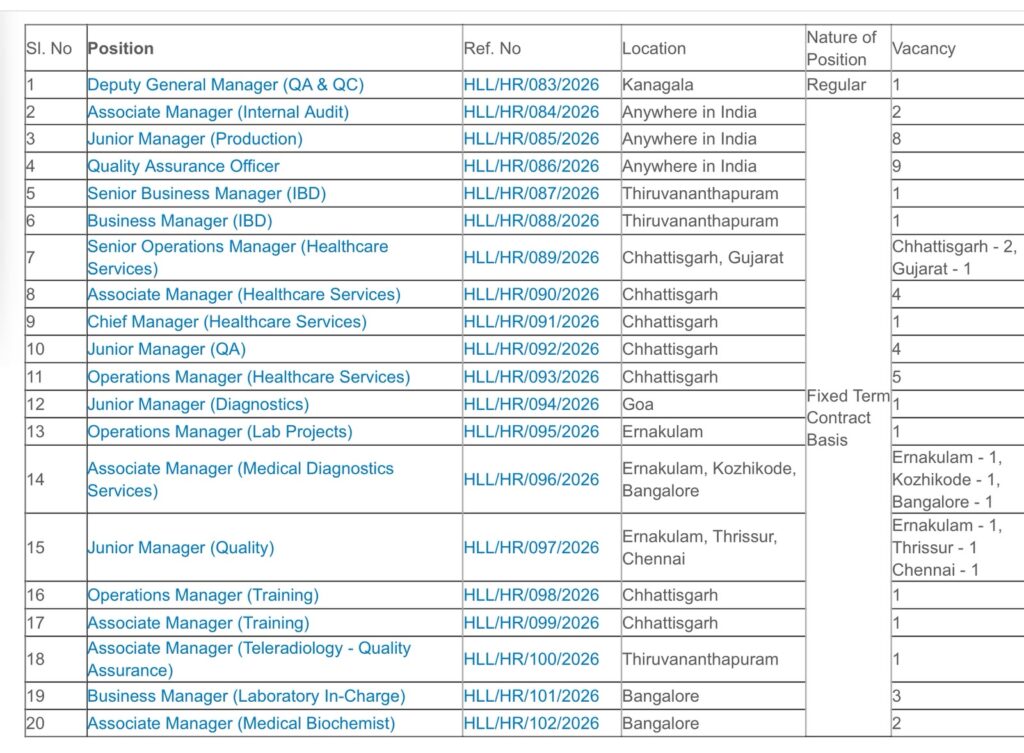
Task: Click reference number HLL/HR/099/2026
Action: pos(531,623)
